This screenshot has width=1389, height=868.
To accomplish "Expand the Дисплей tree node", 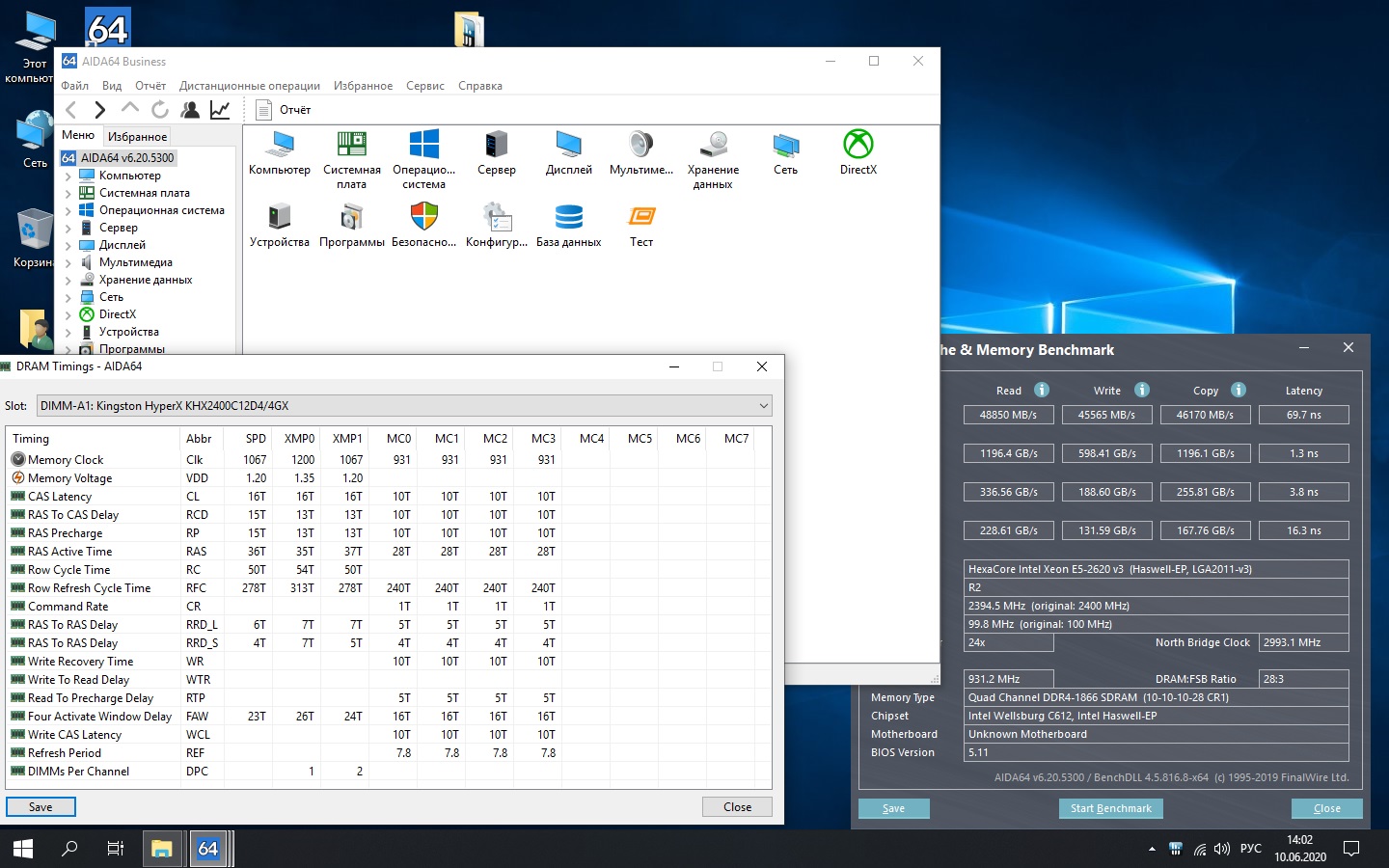I will [68, 246].
